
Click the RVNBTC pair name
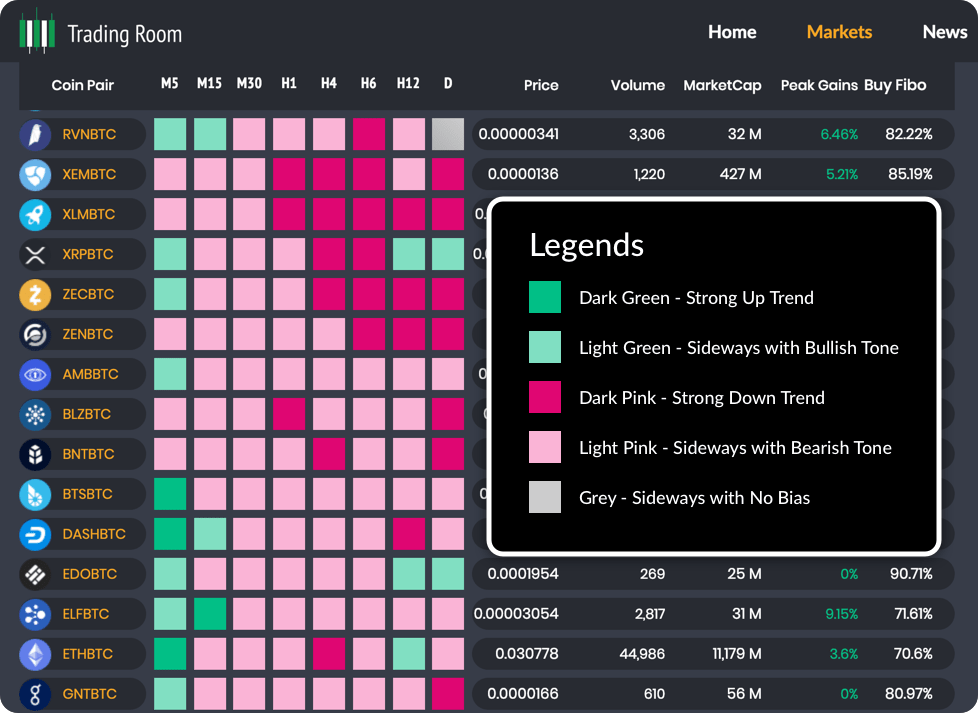pyautogui.click(x=89, y=134)
